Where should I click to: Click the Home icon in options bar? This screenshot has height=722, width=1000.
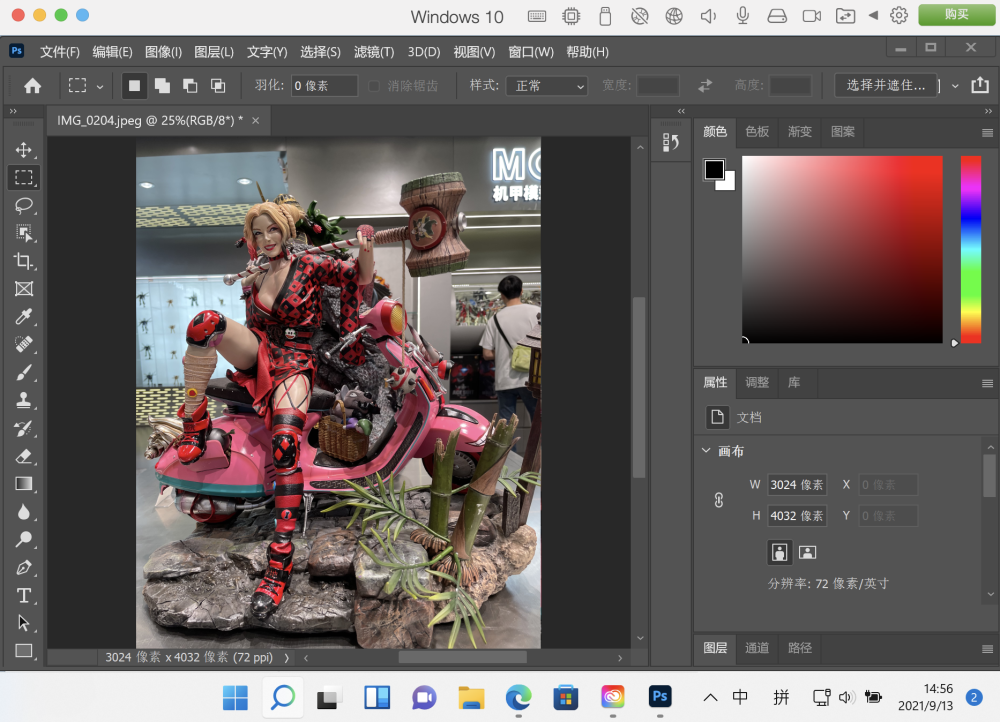pyautogui.click(x=33, y=86)
